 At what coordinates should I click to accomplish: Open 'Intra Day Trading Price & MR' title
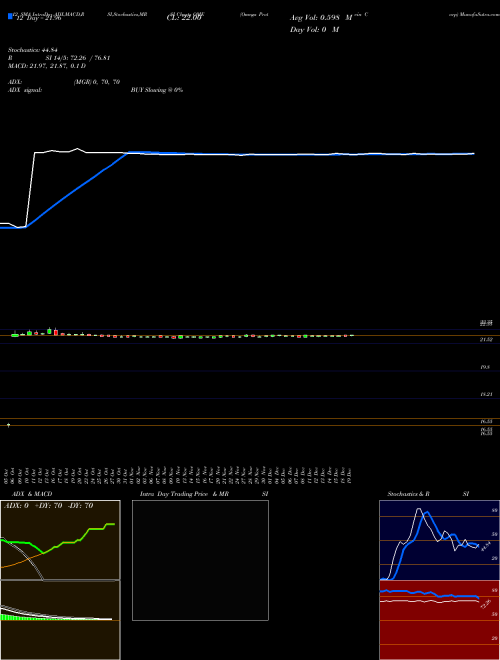184,494
